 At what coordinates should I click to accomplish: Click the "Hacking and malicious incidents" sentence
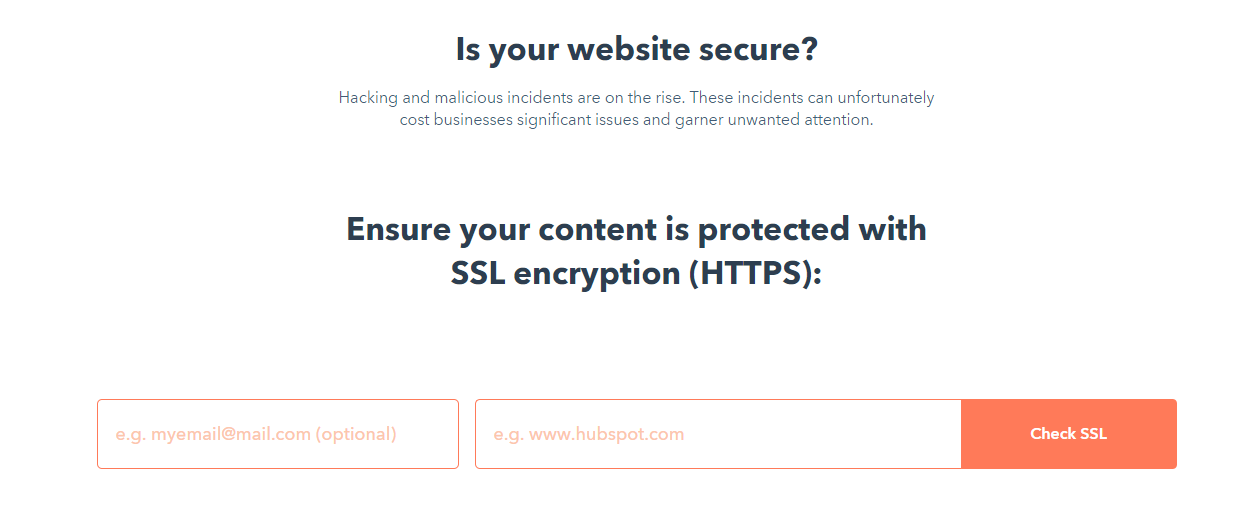(636, 98)
